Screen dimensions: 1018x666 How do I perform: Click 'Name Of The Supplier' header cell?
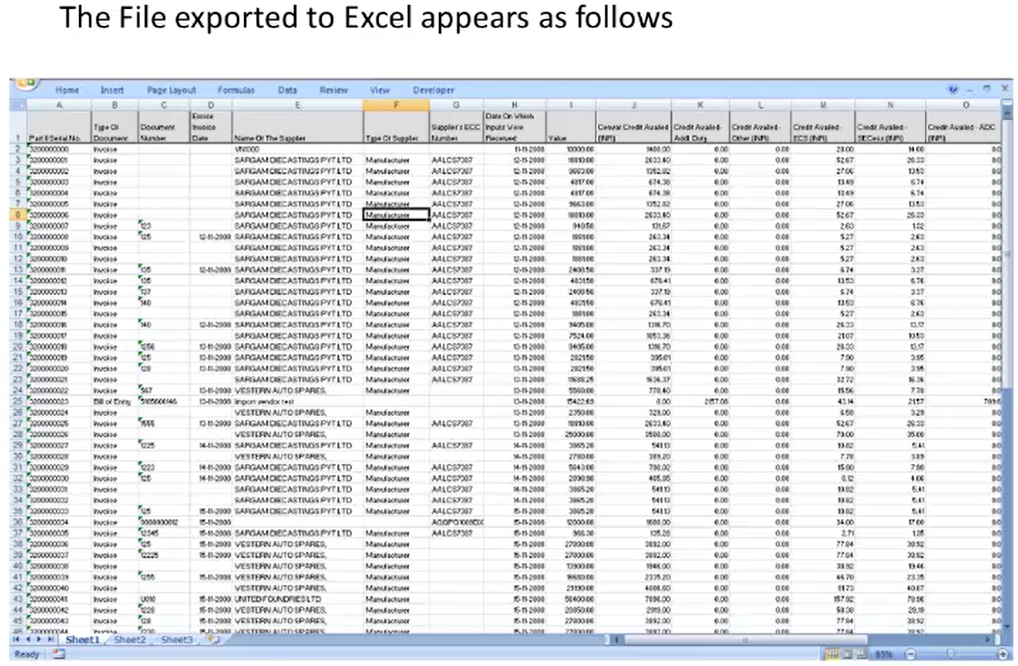click(x=297, y=127)
